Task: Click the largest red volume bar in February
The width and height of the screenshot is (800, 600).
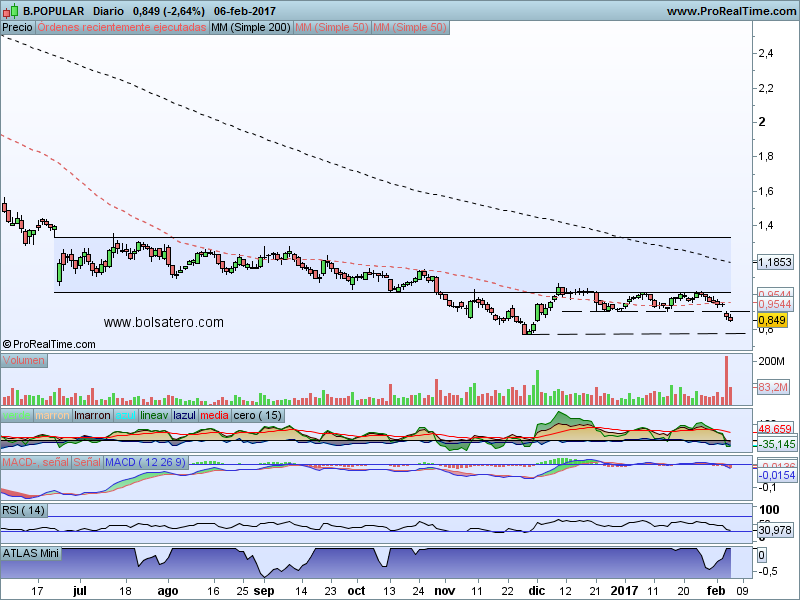Action: pos(727,380)
